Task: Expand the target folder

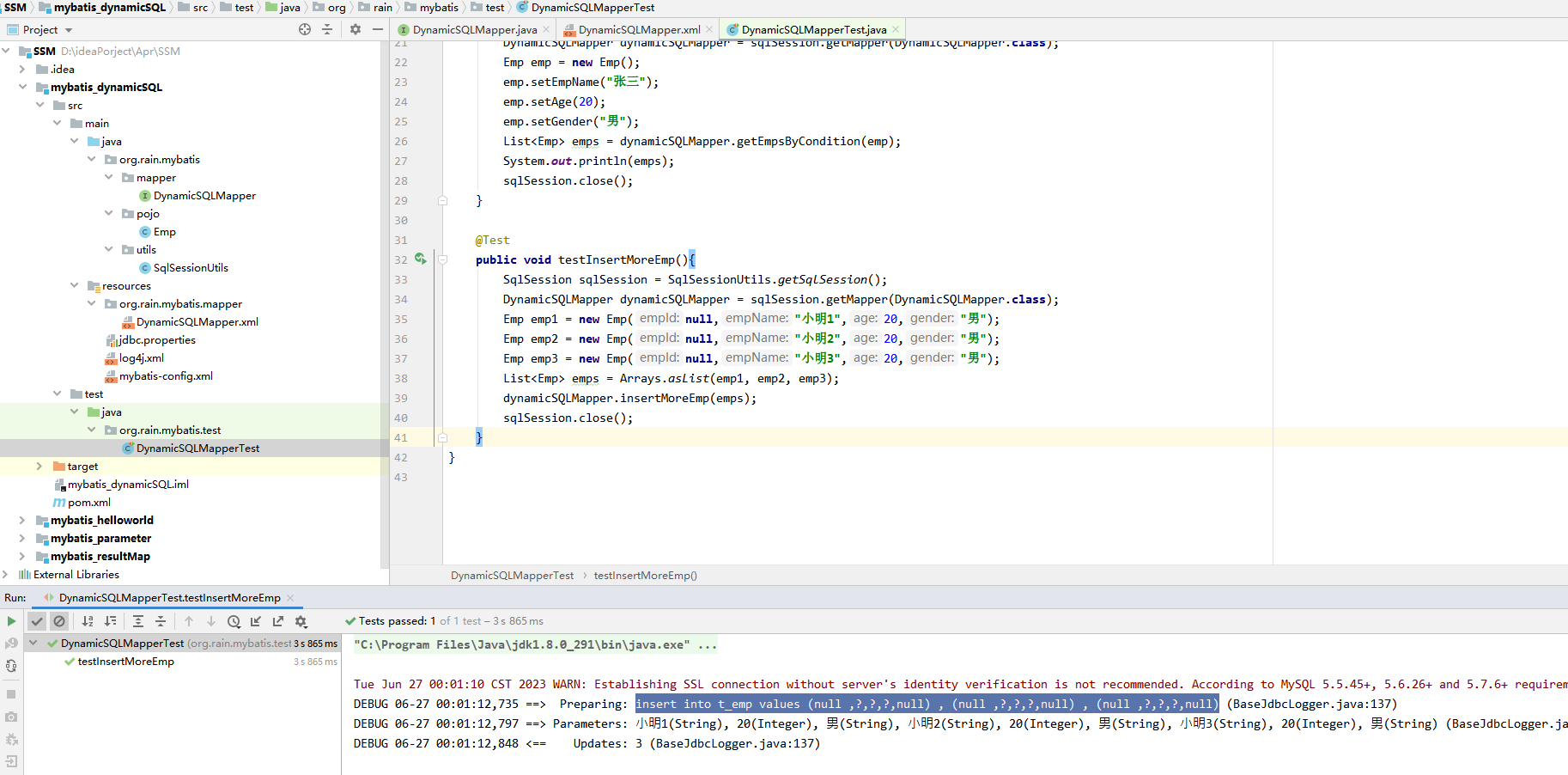Action: click(x=40, y=466)
